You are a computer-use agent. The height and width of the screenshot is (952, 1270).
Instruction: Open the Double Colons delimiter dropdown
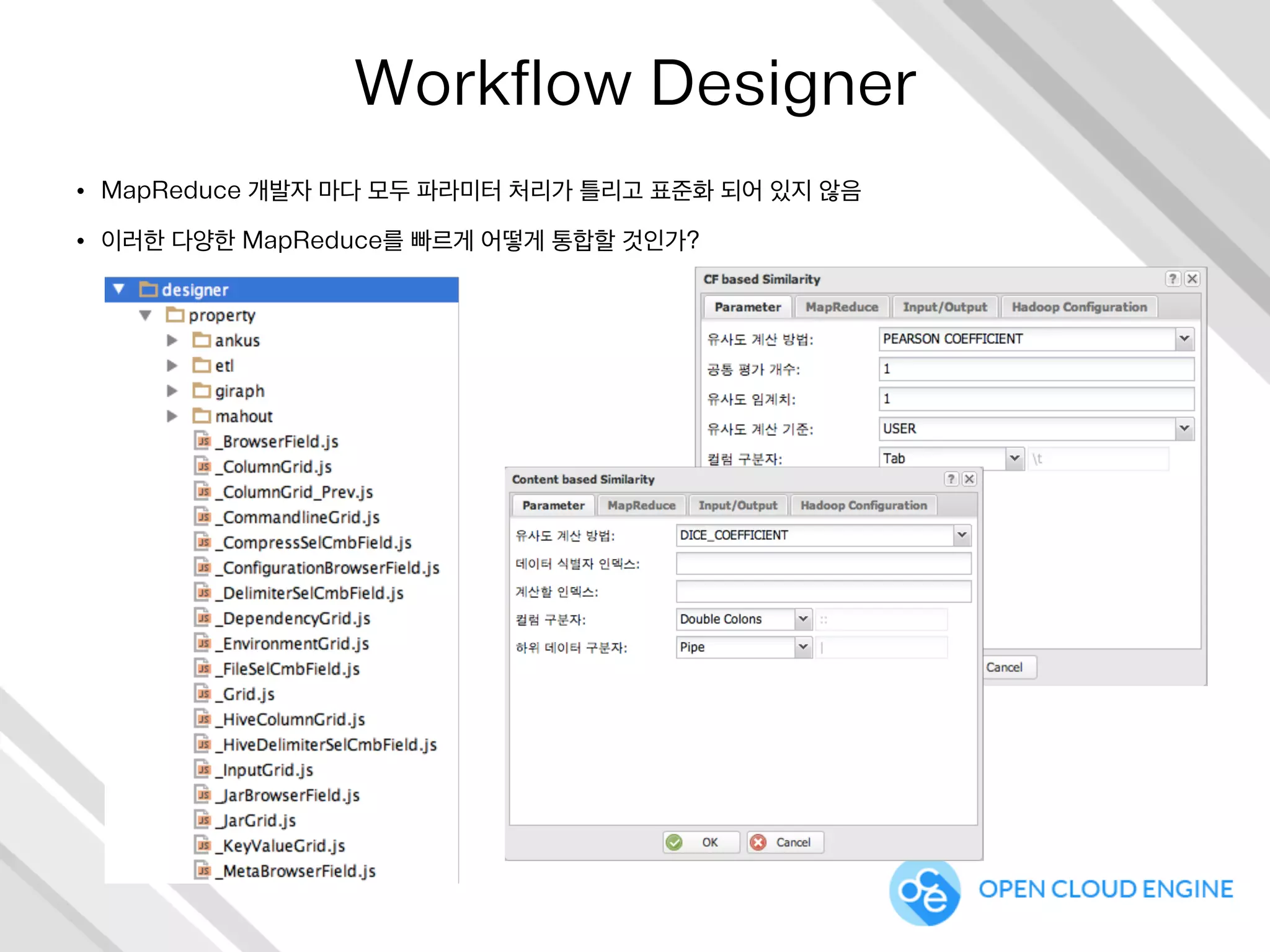[803, 619]
